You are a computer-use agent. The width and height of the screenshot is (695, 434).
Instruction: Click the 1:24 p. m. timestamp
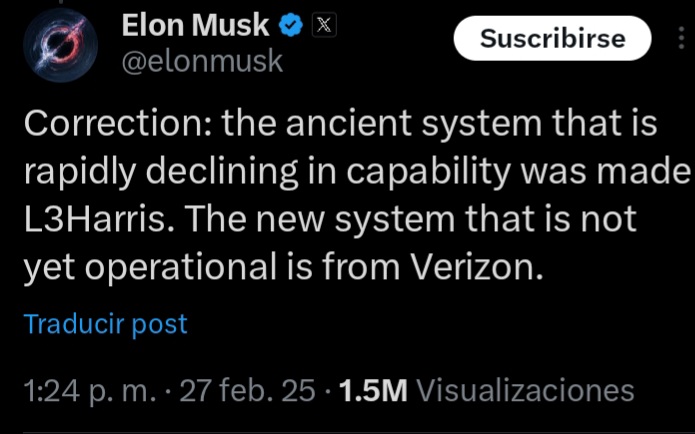[x=86, y=391]
